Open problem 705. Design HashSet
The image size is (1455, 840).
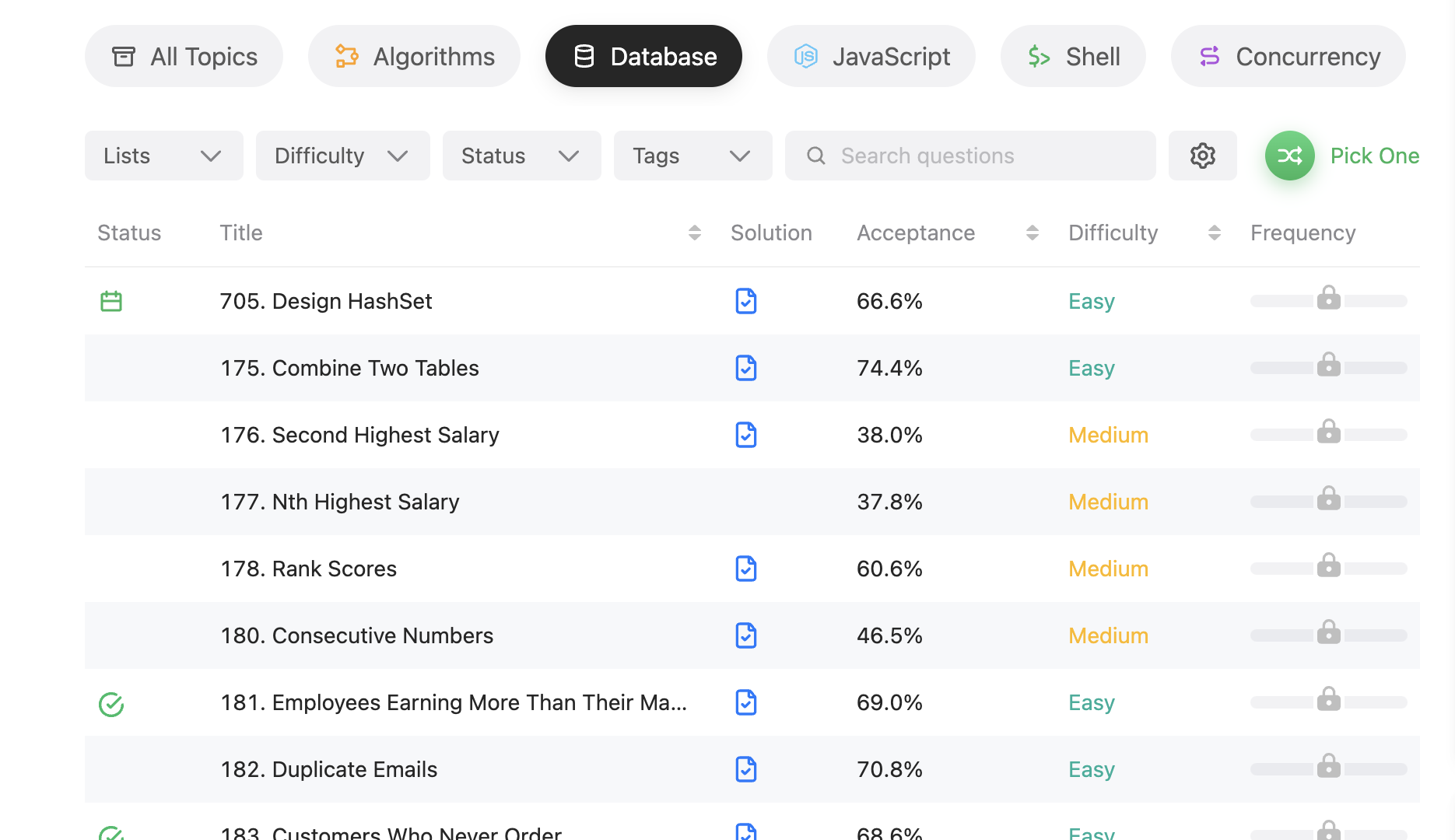click(325, 301)
